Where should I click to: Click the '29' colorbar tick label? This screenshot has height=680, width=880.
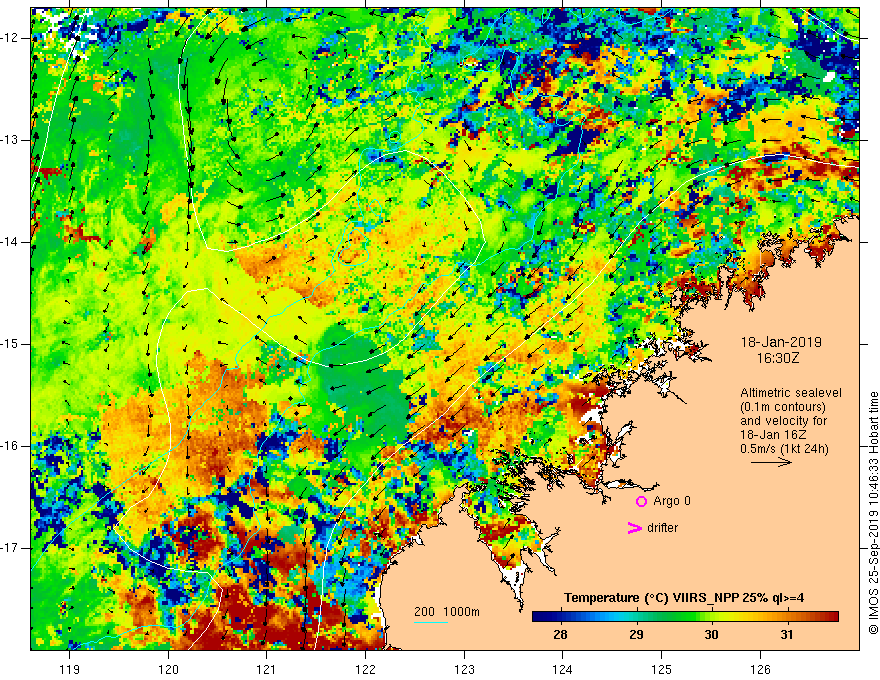pos(636,635)
